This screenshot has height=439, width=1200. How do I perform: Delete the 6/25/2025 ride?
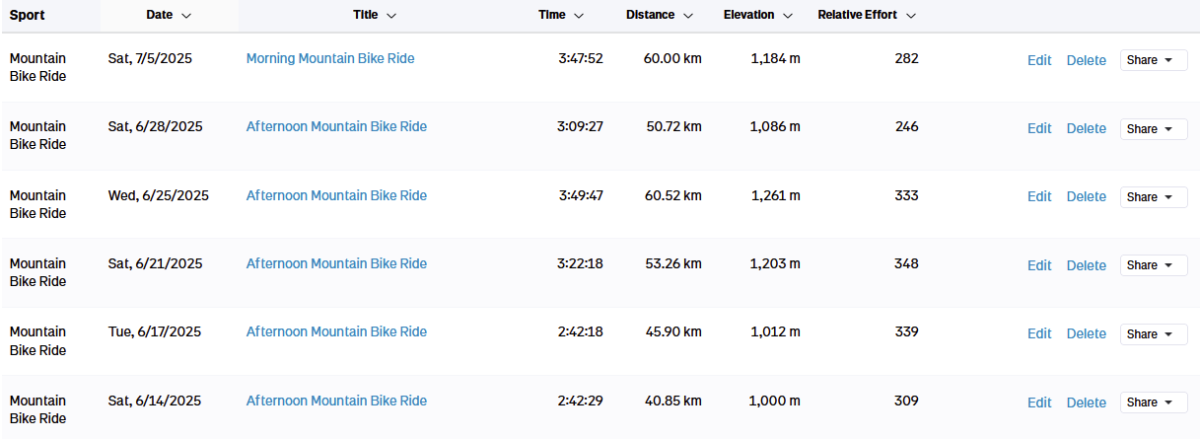pos(1086,197)
